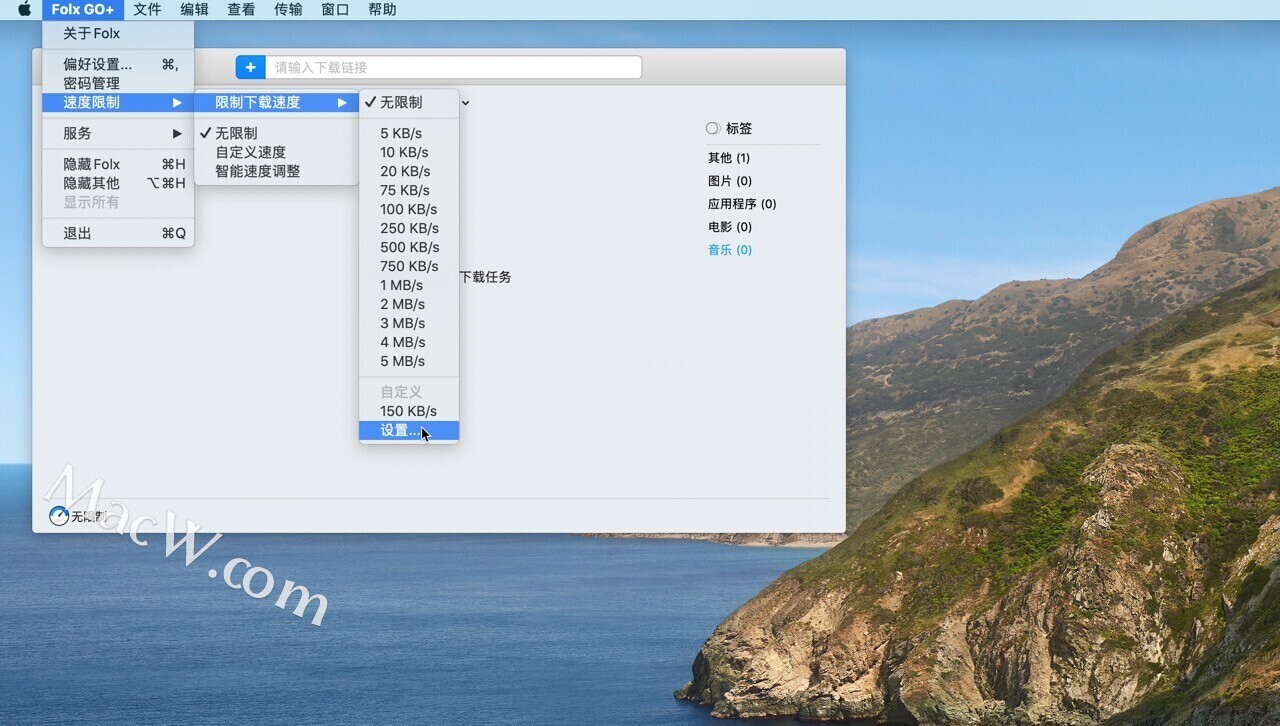
Task: Select 自定义速度 option
Action: tap(276, 152)
